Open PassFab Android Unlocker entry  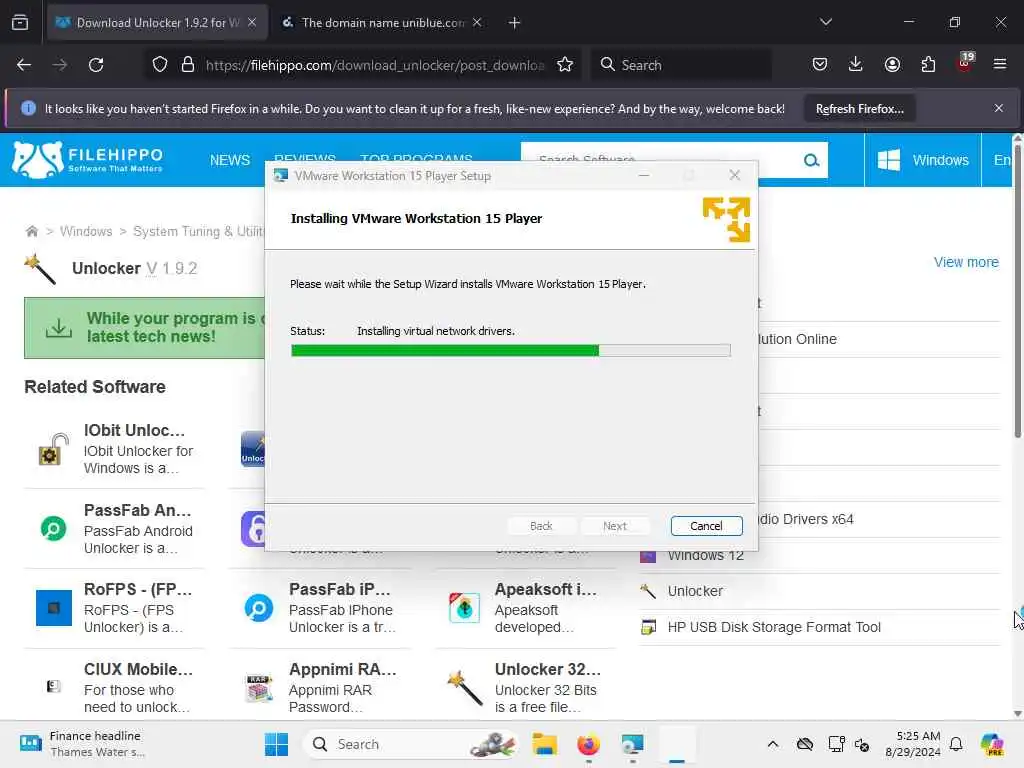click(116, 528)
